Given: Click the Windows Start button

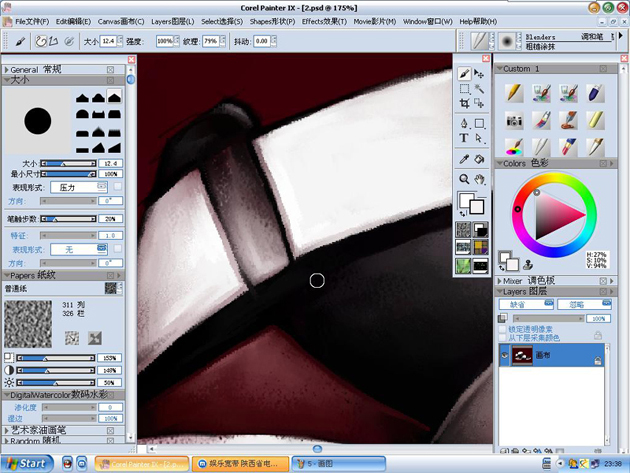Looking at the screenshot, I should click(27, 463).
